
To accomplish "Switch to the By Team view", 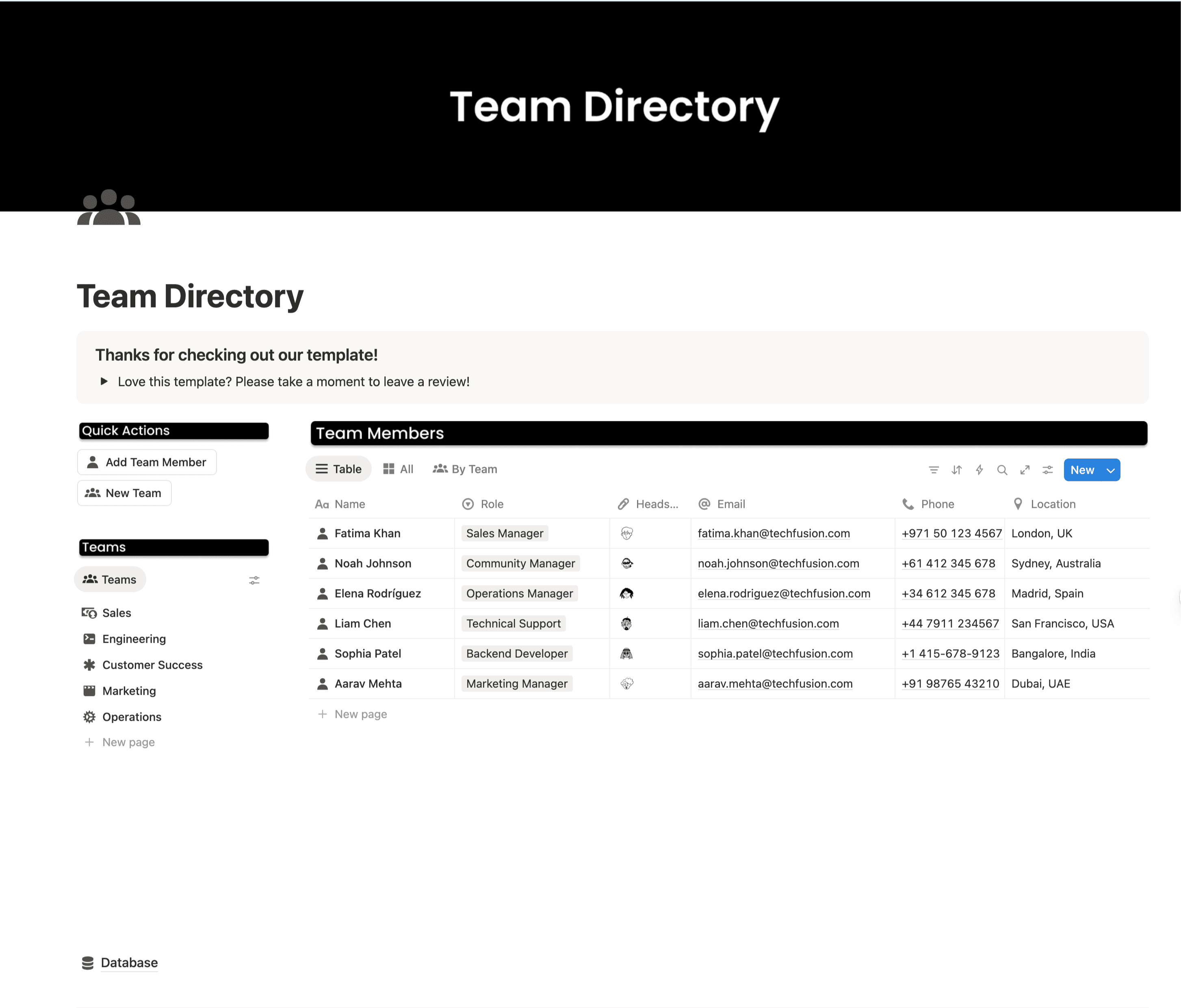I will click(465, 468).
